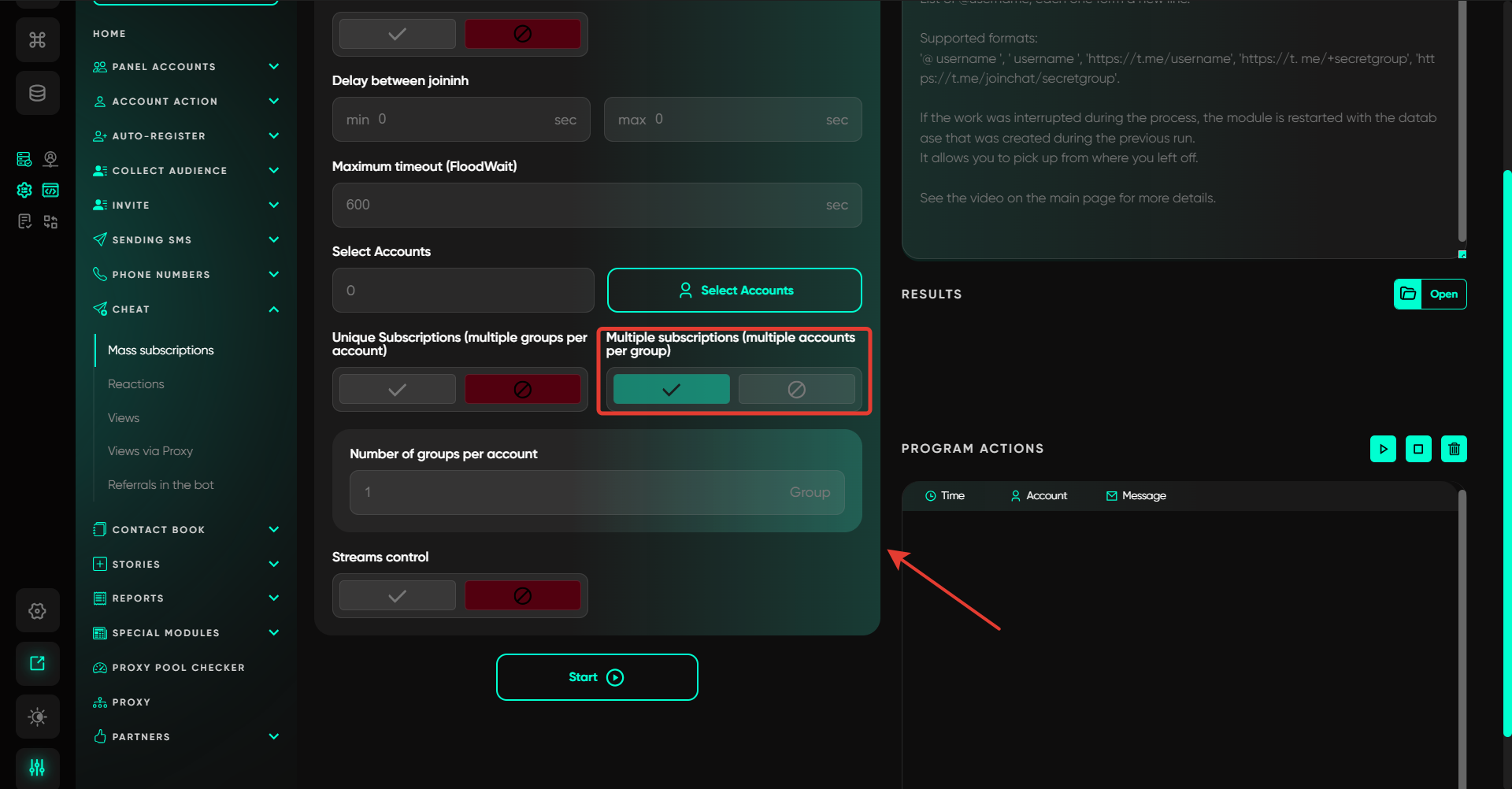Click the sliders icon at bottom-left
Image resolution: width=1512 pixels, height=789 pixels.
point(37,767)
